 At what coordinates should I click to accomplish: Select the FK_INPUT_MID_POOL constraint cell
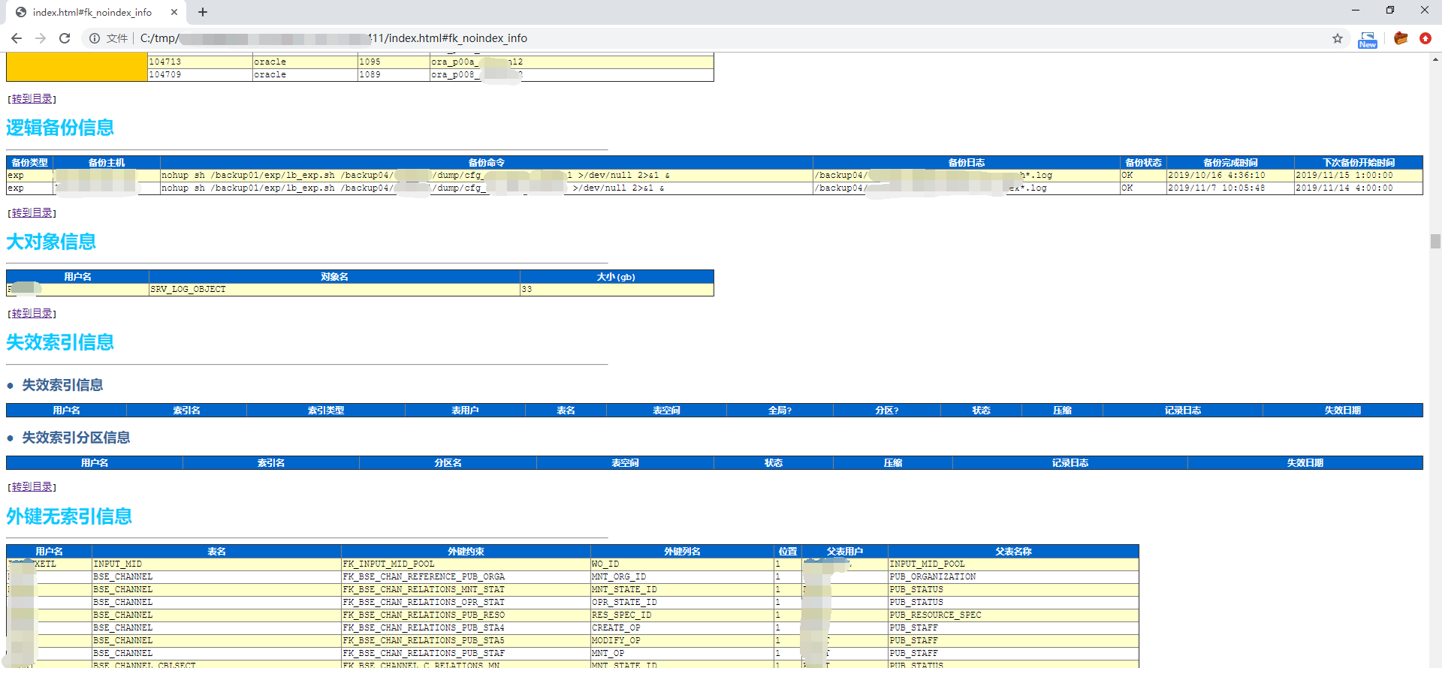[465, 565]
